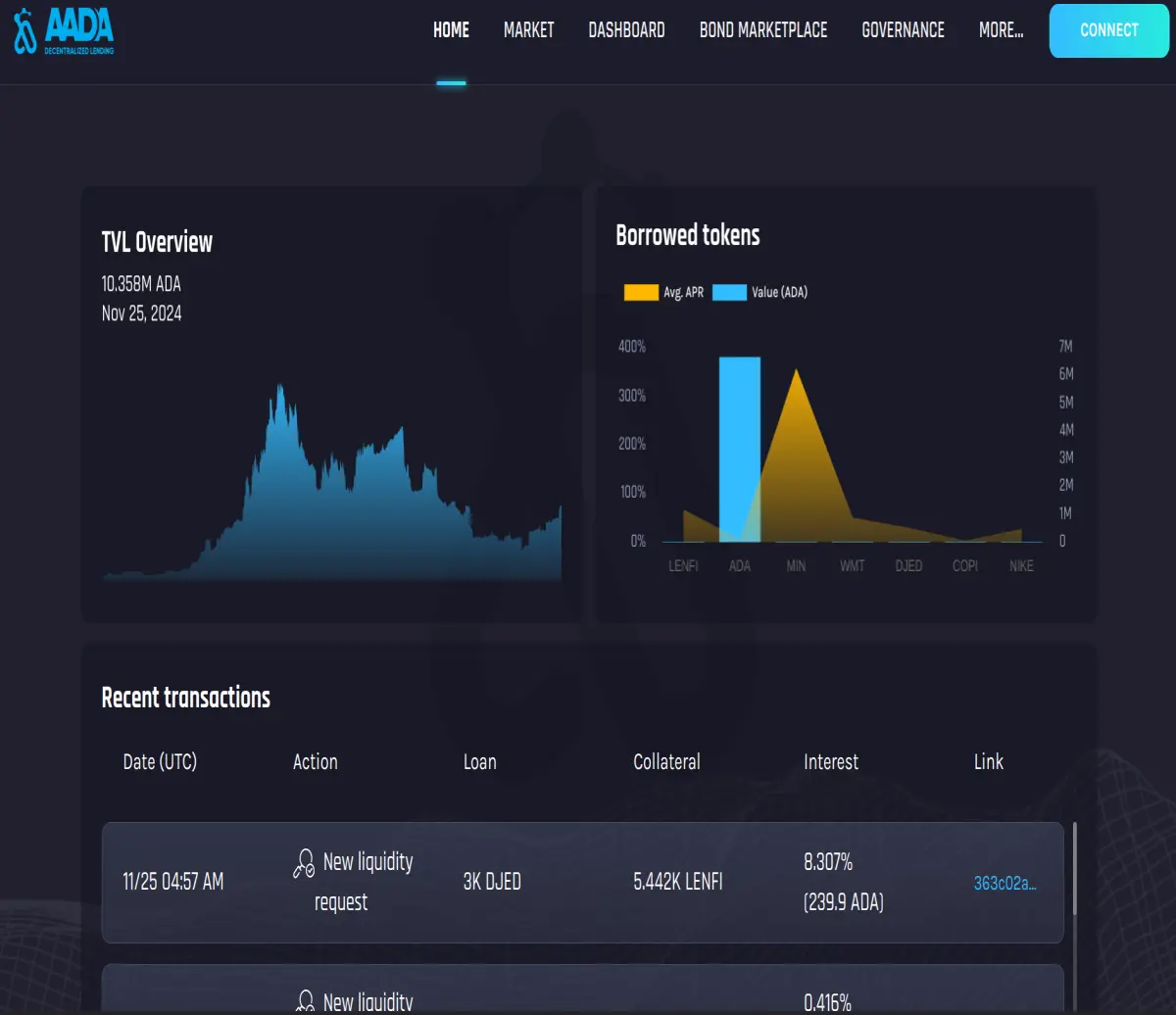
Task: Click the Loan column header
Action: tap(479, 761)
